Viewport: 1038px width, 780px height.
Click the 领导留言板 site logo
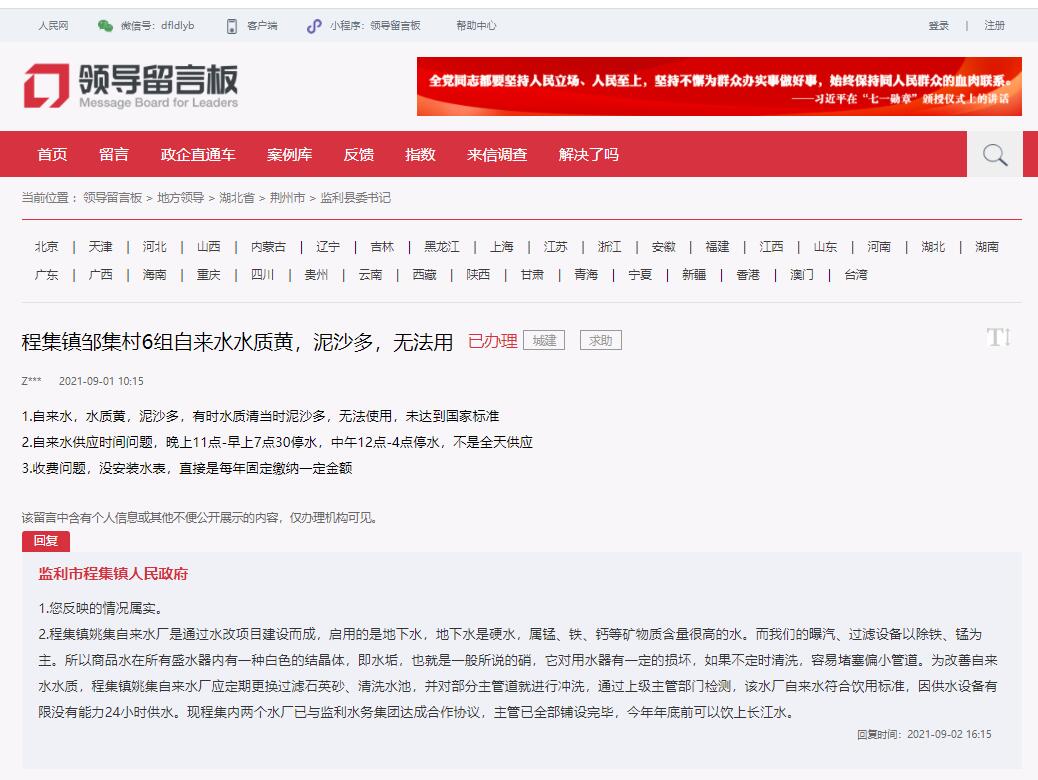(131, 86)
